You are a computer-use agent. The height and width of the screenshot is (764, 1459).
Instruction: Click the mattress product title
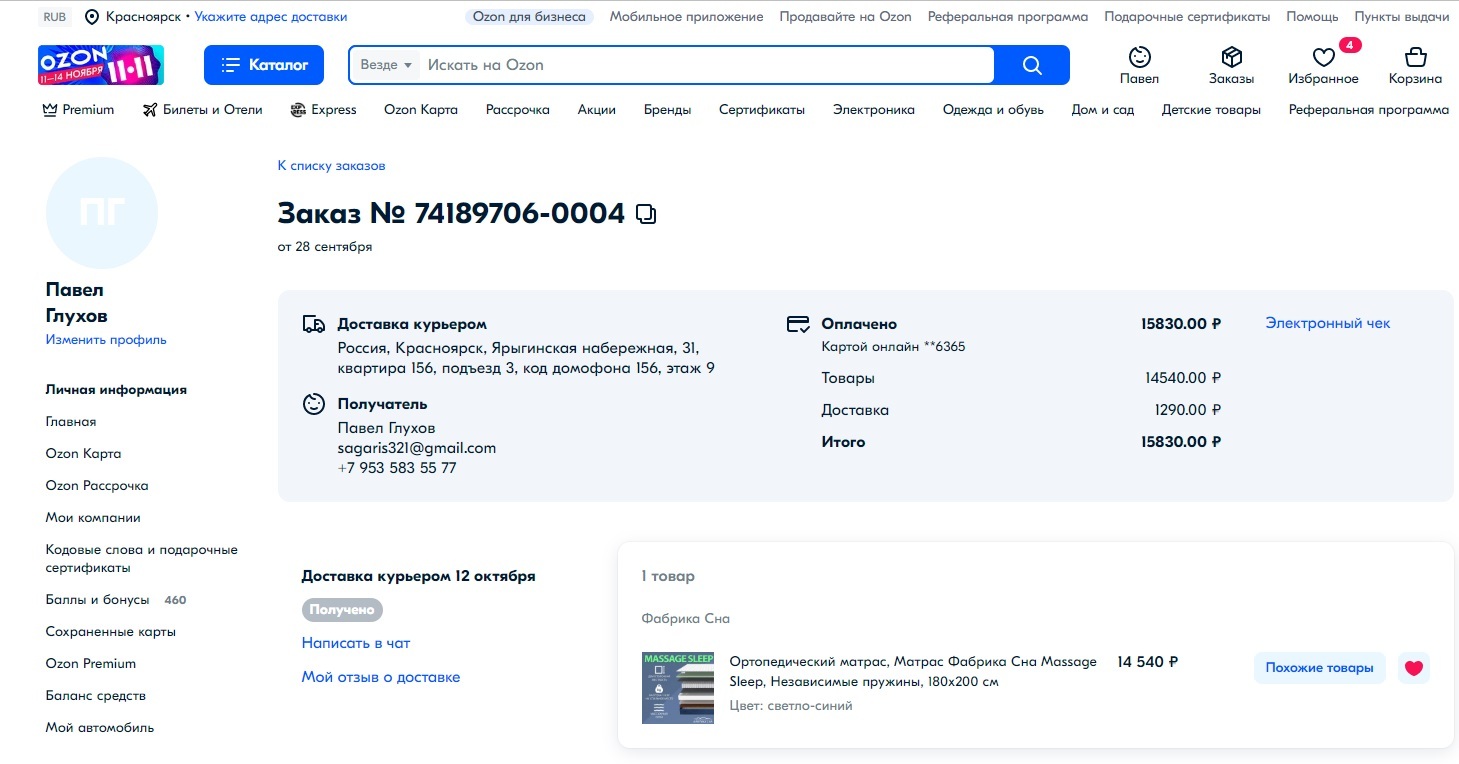click(913, 672)
